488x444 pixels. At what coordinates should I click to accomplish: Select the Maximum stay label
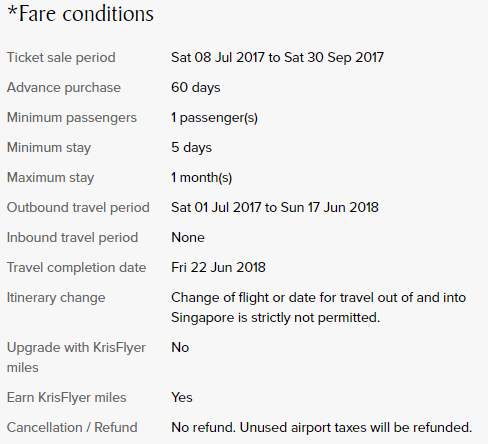(50, 178)
